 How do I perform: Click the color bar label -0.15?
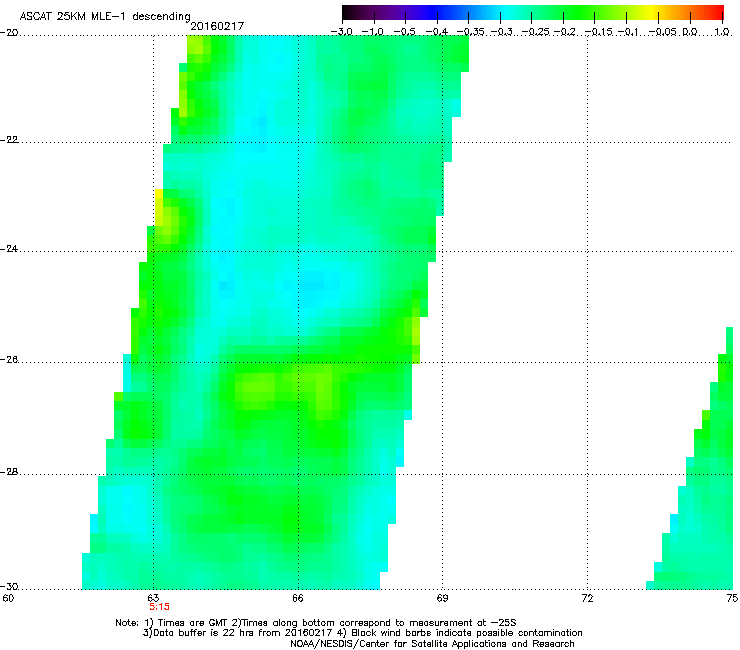(x=598, y=32)
